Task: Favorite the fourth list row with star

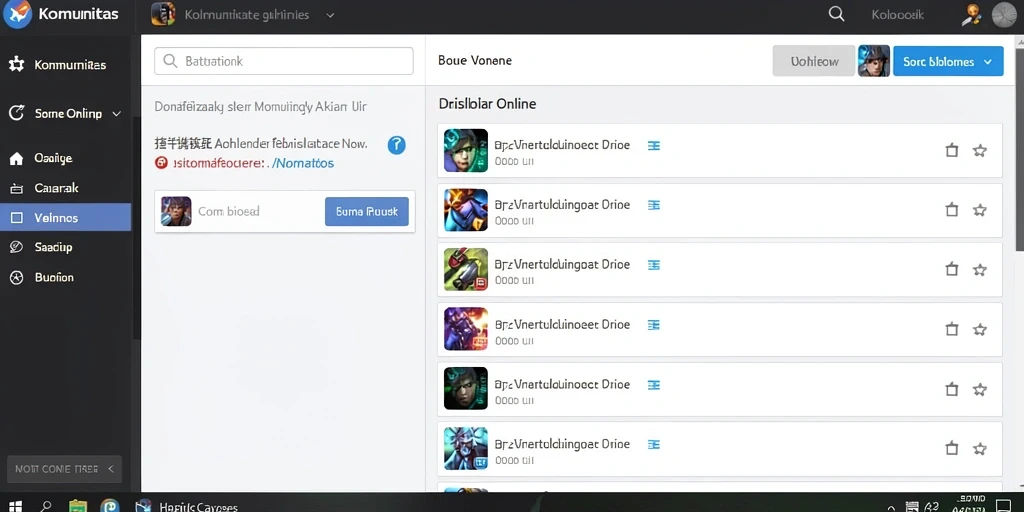Action: coord(980,329)
